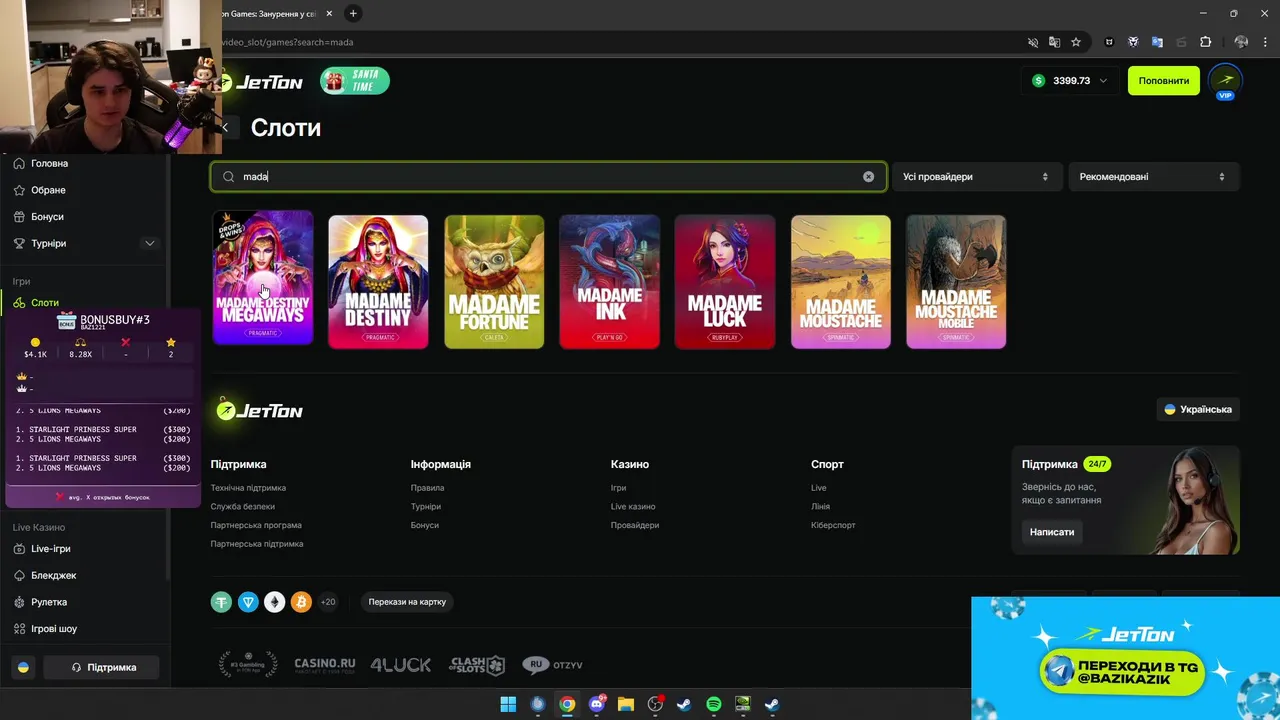Open Правила under Інформація
The width and height of the screenshot is (1280, 720).
tap(427, 488)
